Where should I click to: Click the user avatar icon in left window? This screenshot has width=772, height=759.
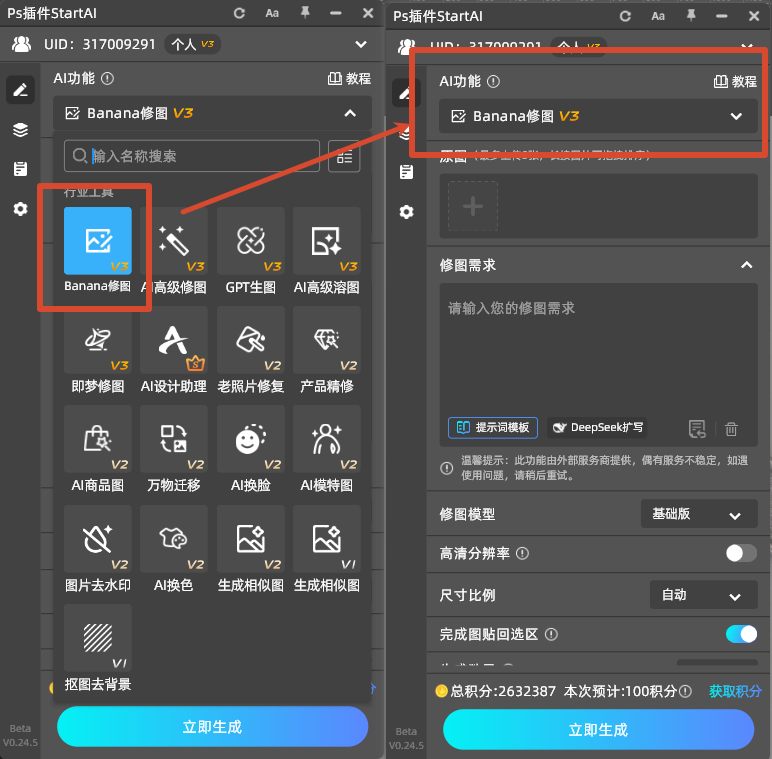pyautogui.click(x=22, y=44)
